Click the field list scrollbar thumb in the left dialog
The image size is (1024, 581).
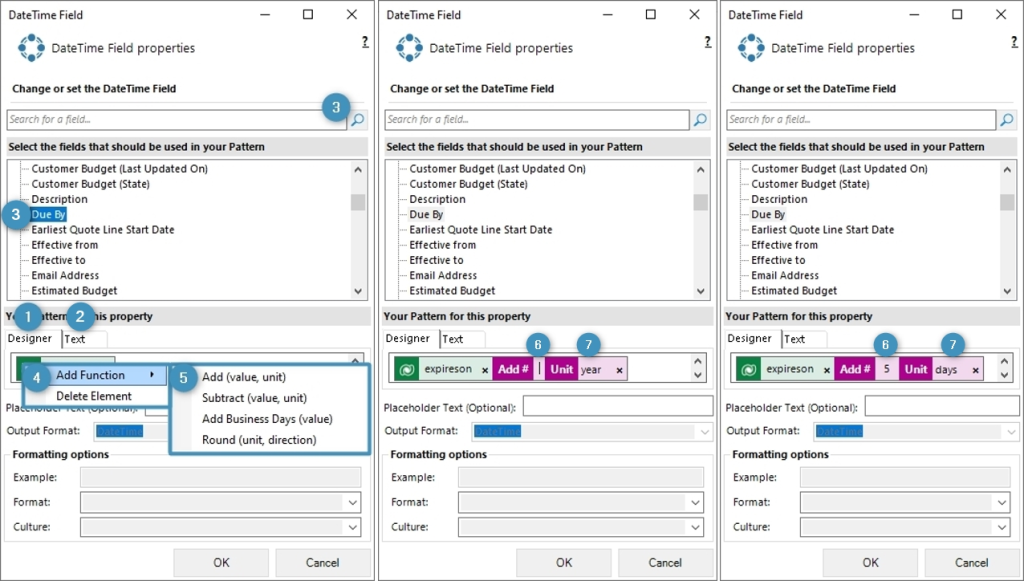[358, 202]
